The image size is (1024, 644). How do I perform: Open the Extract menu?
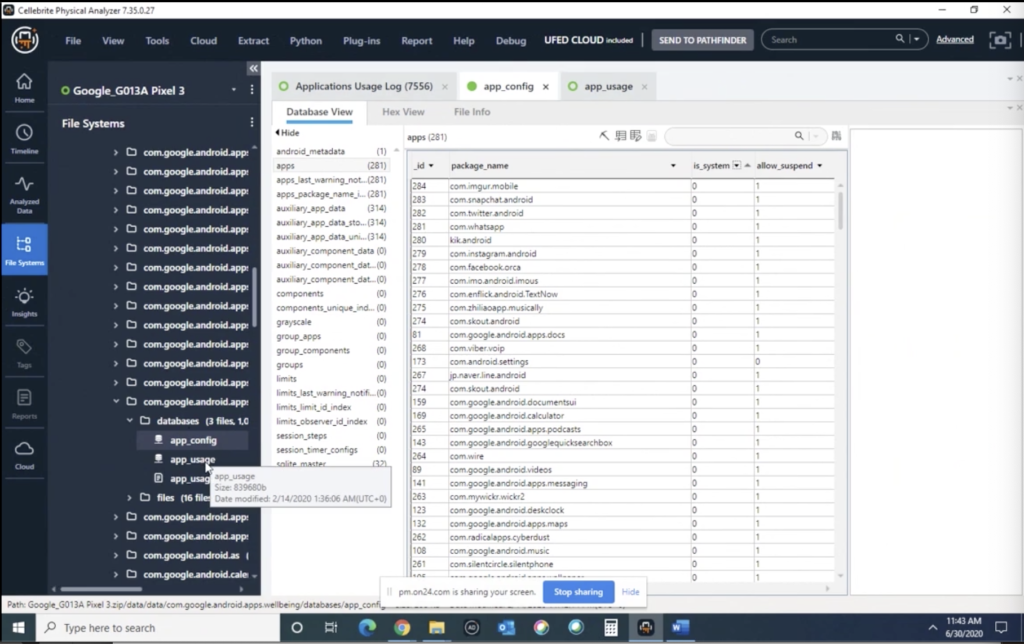[x=253, y=40]
